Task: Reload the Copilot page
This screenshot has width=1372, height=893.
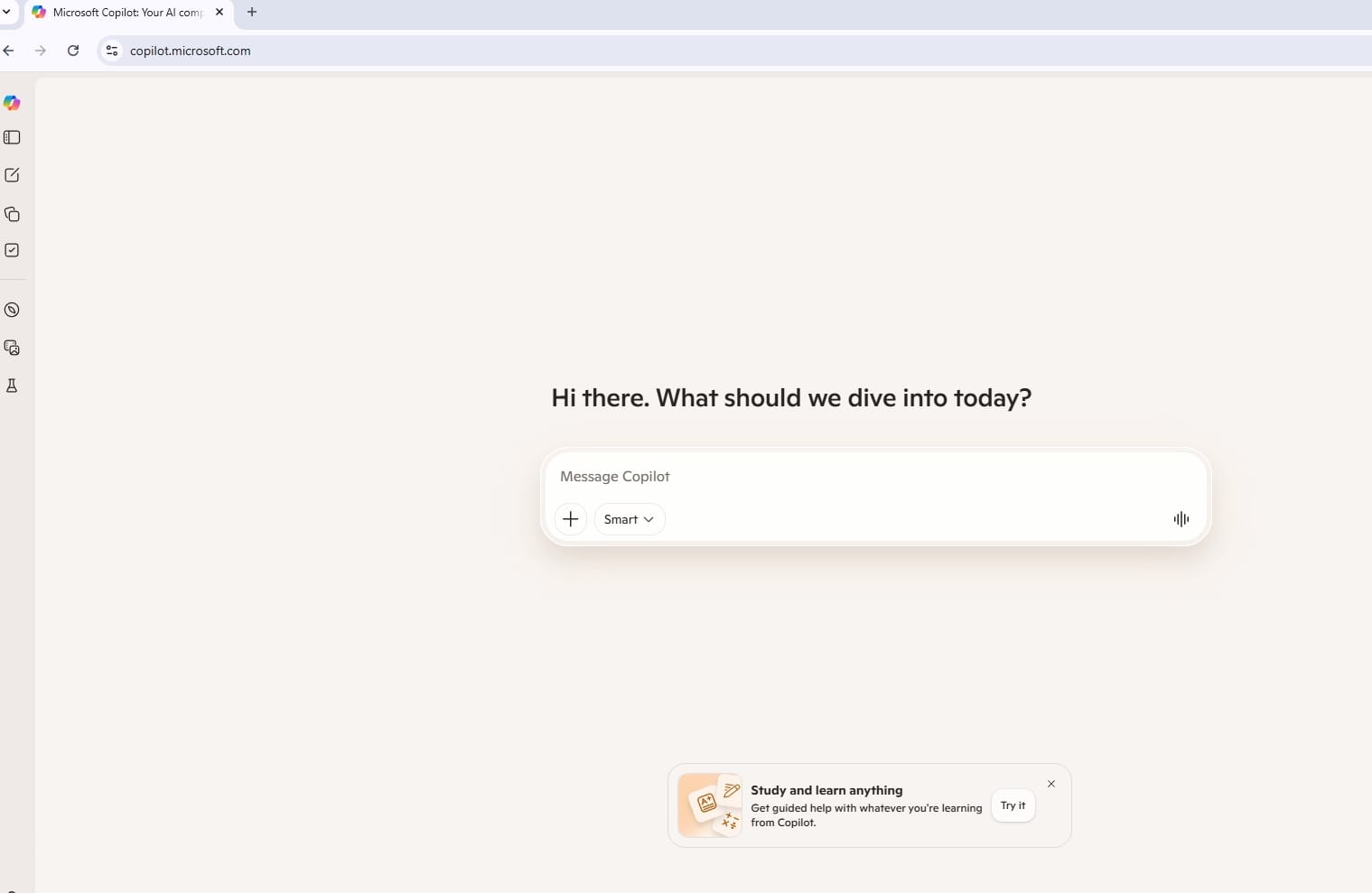Action: [73, 51]
